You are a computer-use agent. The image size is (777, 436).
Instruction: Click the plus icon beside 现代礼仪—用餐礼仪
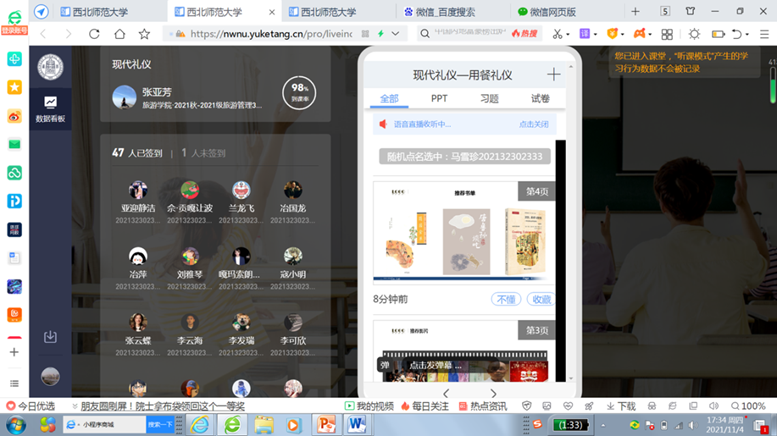coord(553,75)
